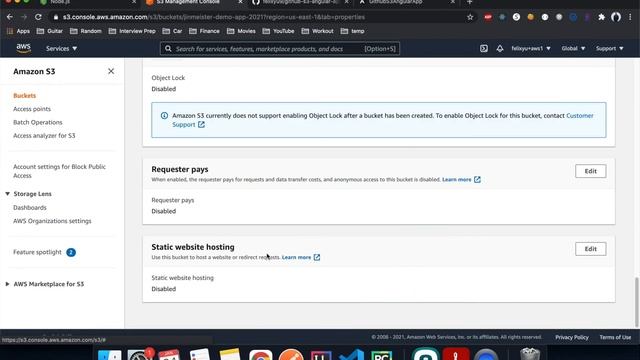
Task: Open Terms of Use link
Action: click(615, 337)
